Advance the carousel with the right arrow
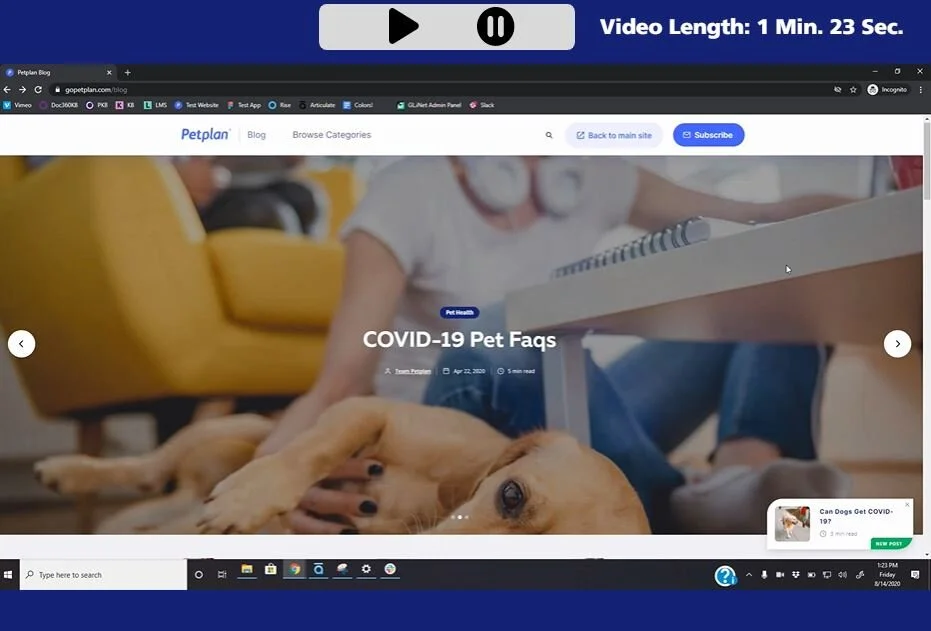 (x=897, y=343)
